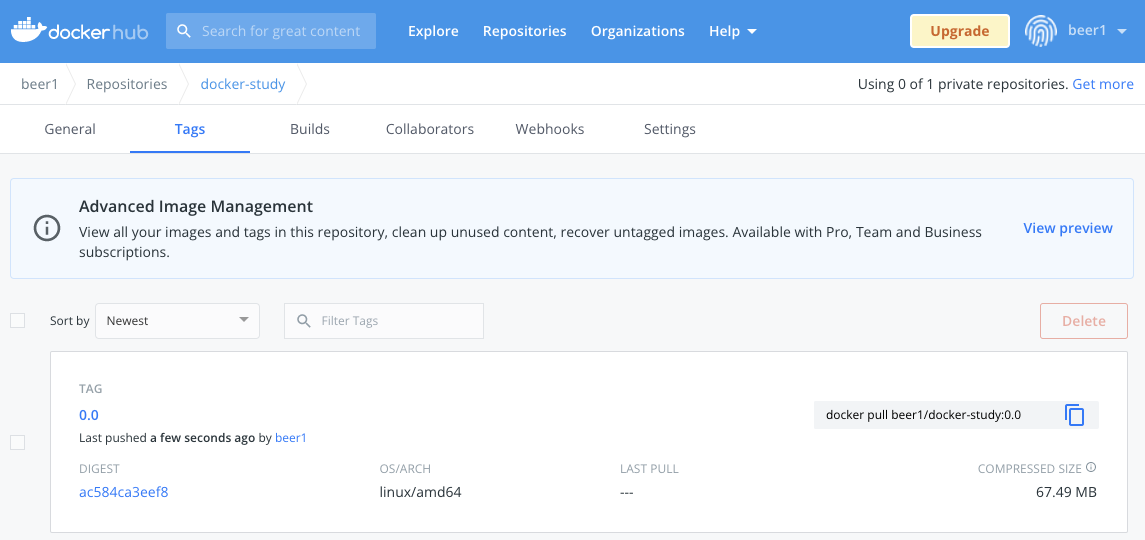This screenshot has height=540, width=1145.
Task: Click the linux/amd64 value
Action: (421, 493)
